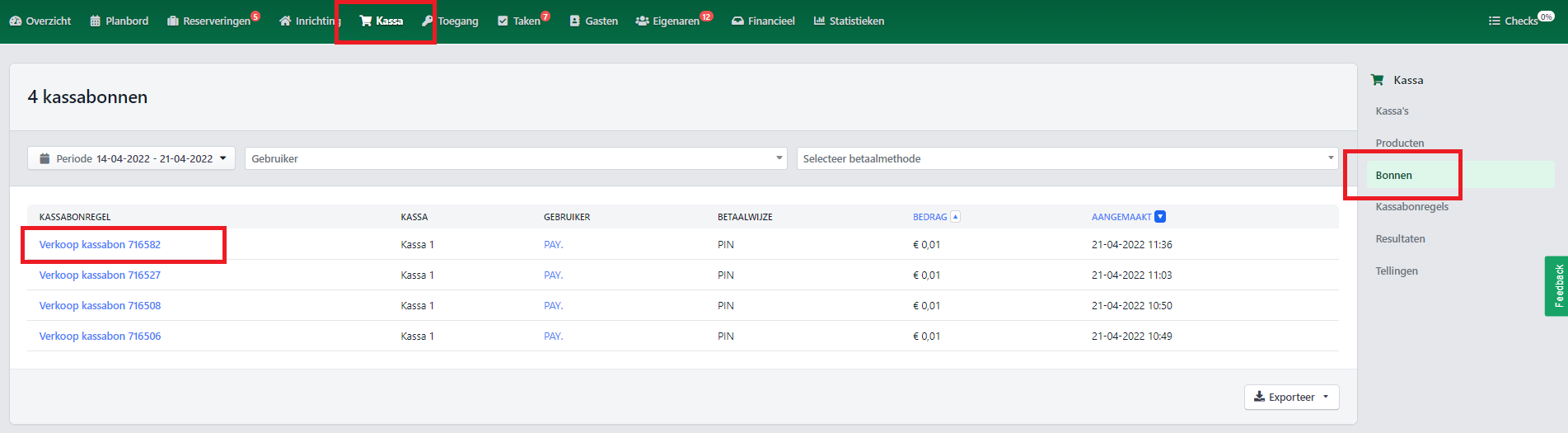Viewport: 1568px width, 433px height.
Task: Click the Eigenaren people icon
Action: click(x=642, y=21)
